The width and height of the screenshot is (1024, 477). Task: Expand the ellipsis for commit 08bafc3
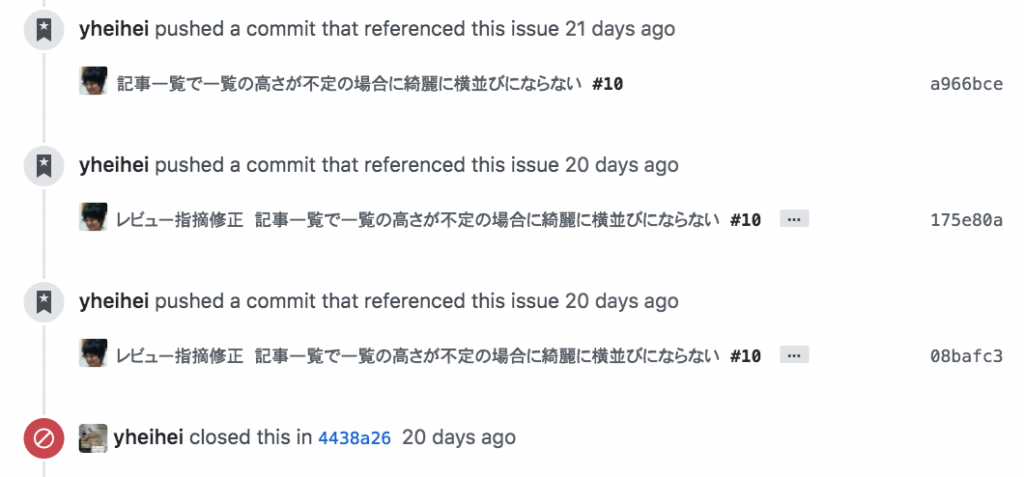[794, 355]
